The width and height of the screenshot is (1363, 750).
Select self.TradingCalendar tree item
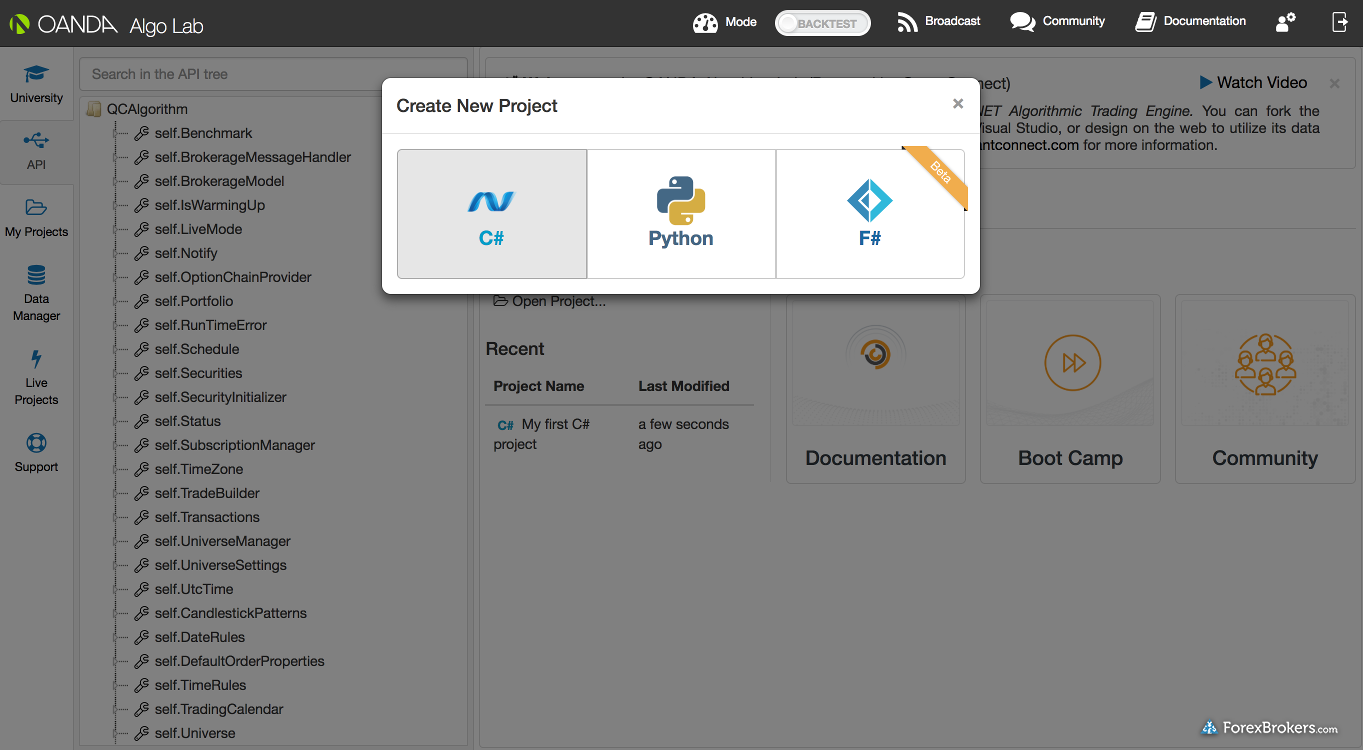tap(219, 709)
